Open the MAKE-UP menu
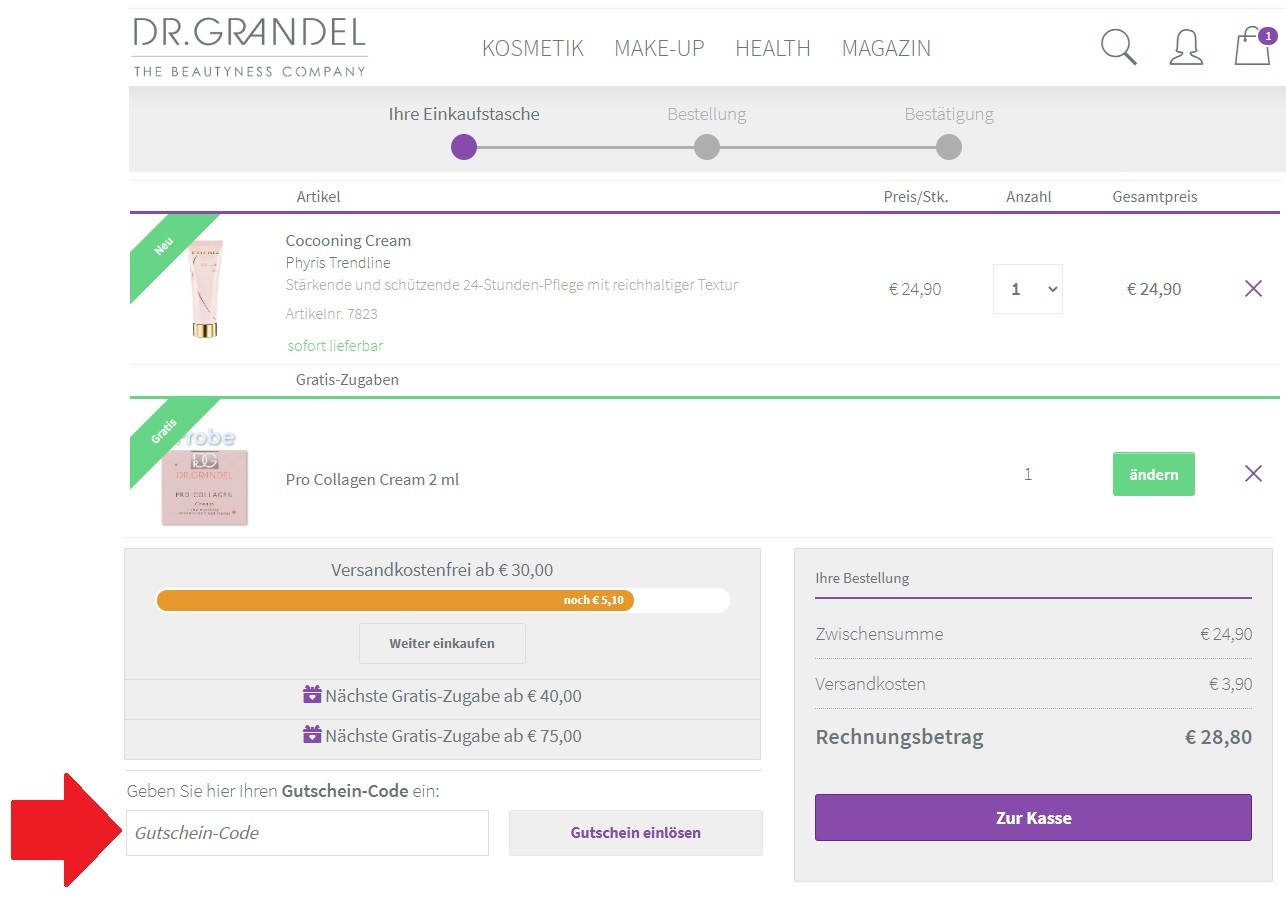Viewport: 1286px width, 898px height. (659, 48)
